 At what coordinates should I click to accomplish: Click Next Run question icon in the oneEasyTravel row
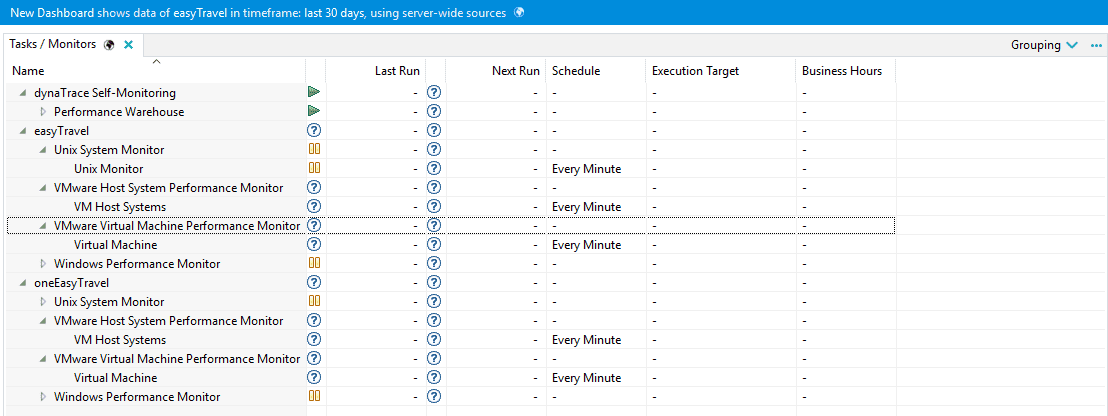435,282
